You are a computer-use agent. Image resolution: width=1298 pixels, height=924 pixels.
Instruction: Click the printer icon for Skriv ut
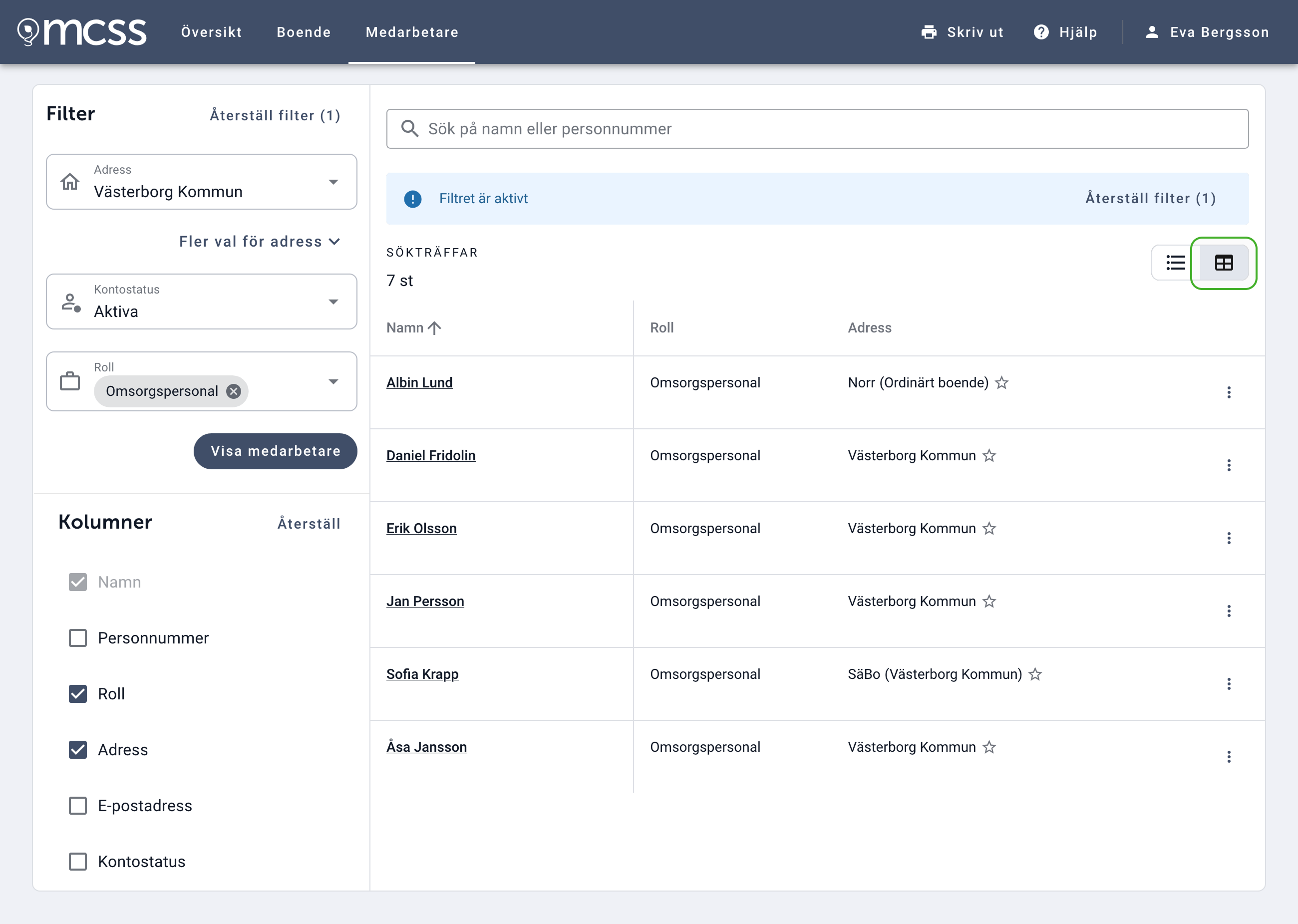929,32
